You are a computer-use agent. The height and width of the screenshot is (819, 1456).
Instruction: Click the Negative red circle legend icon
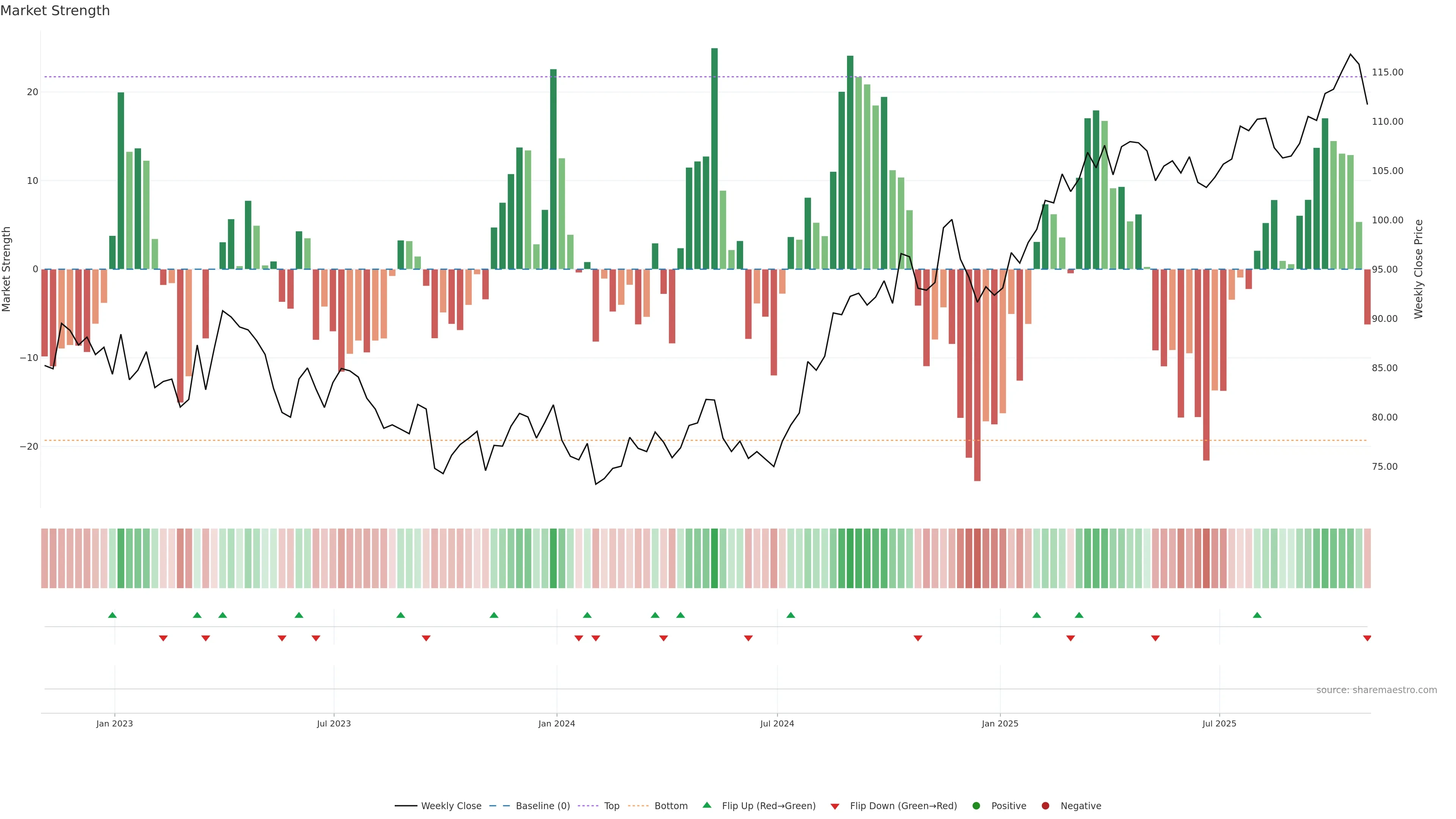pos(1045,806)
